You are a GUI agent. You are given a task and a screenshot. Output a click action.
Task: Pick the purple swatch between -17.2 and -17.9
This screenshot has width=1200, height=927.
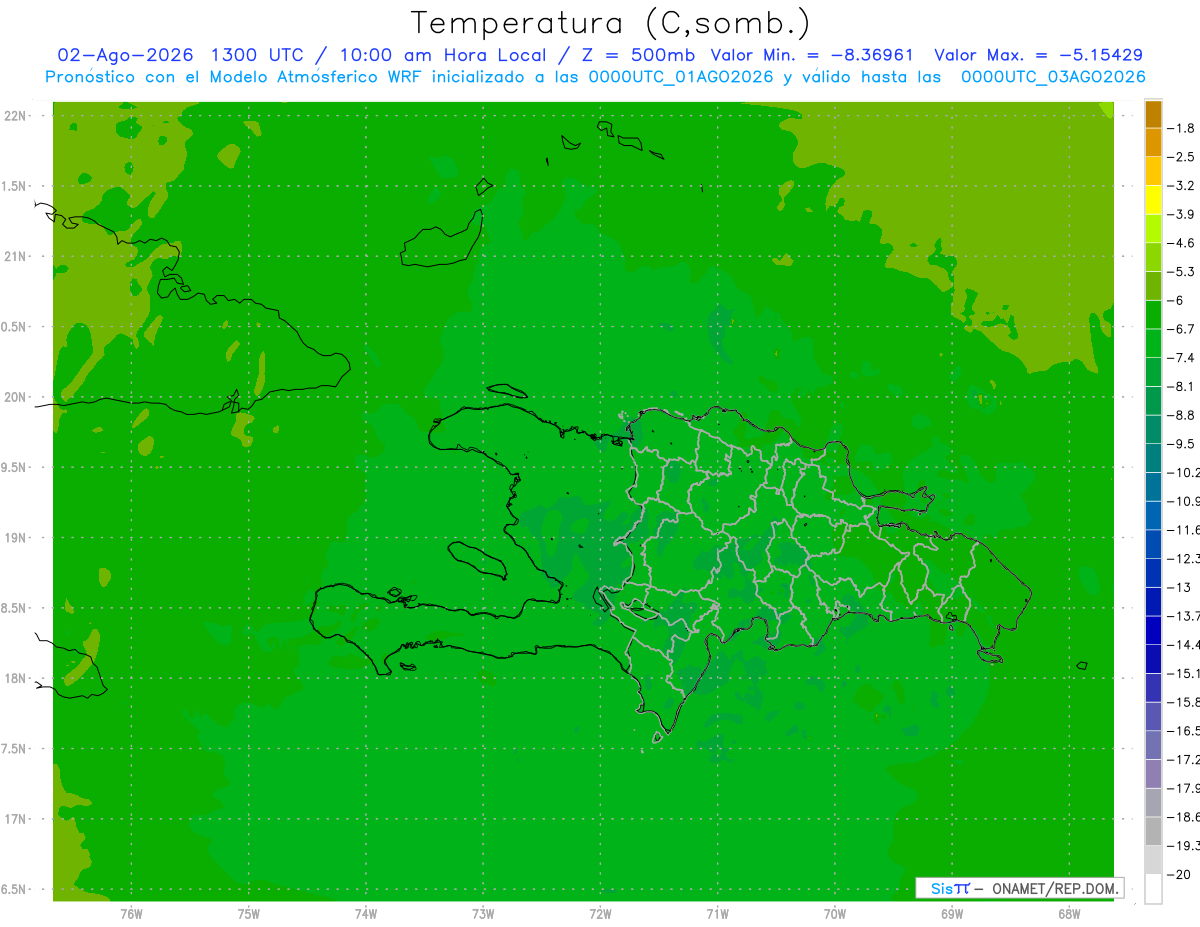tap(1153, 774)
